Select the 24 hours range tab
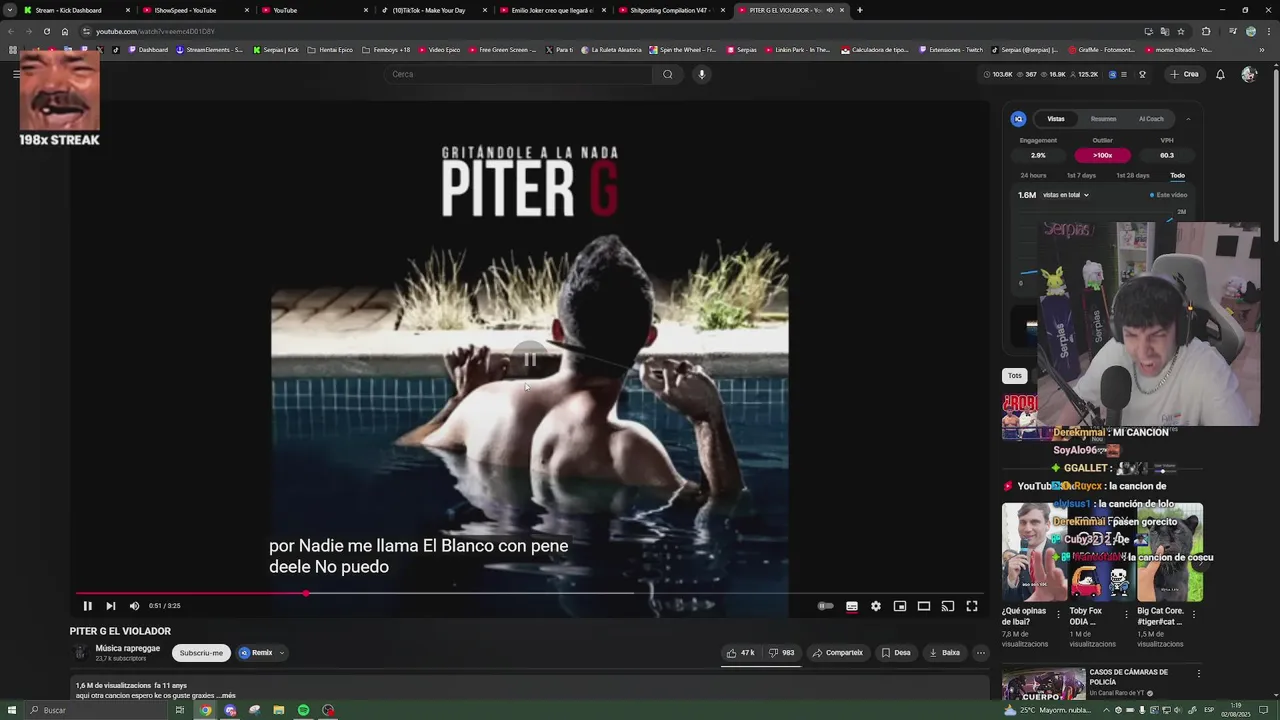Screen dimensions: 1280x720 point(1033,176)
